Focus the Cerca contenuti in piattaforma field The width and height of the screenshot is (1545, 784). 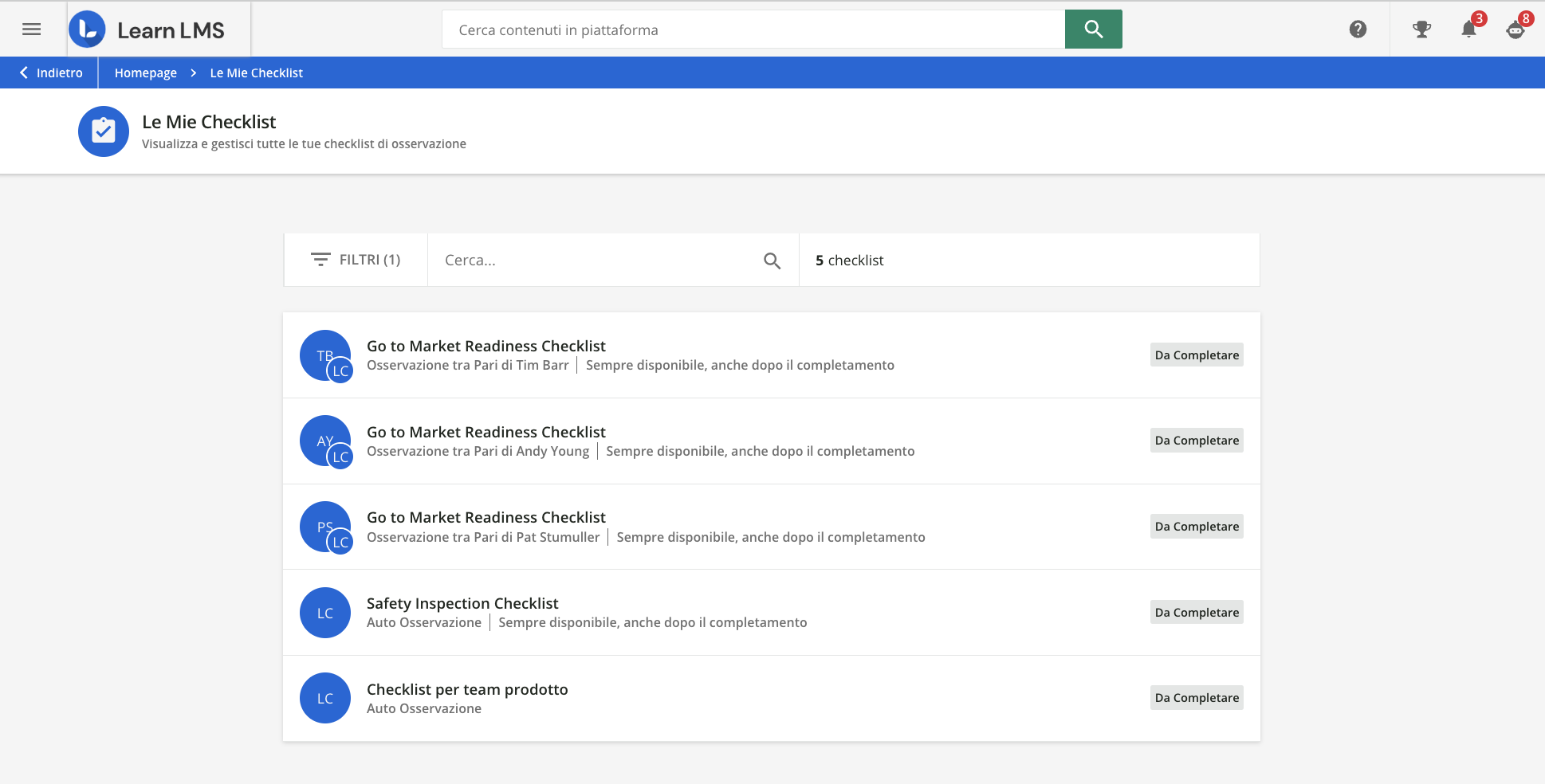click(x=753, y=29)
